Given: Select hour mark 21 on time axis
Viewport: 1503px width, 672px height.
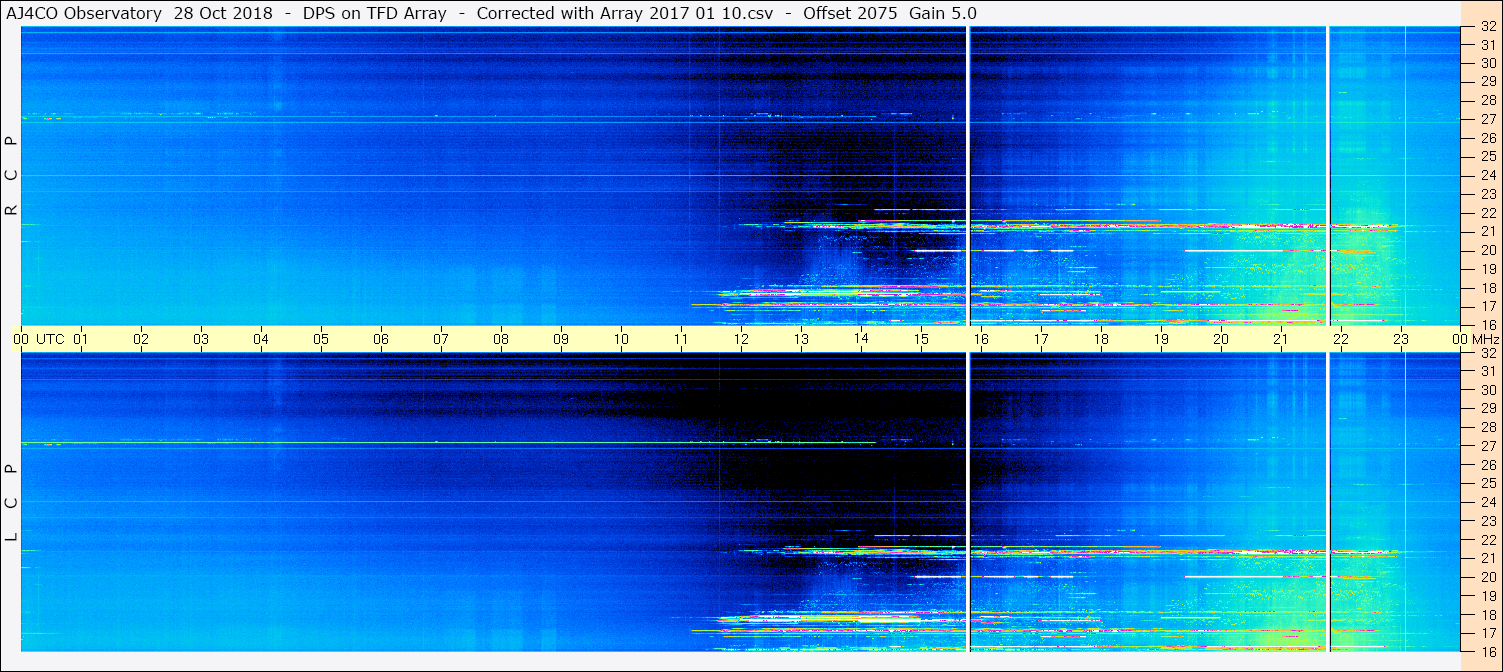Looking at the screenshot, I should [1281, 339].
